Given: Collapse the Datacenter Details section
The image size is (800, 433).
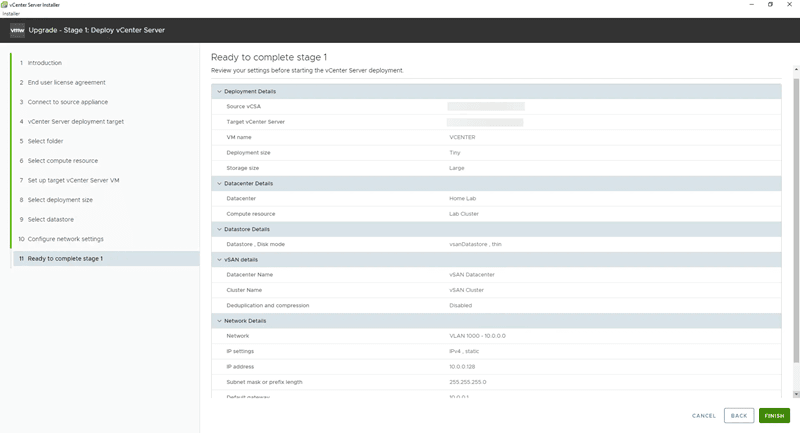Looking at the screenshot, I should [x=219, y=183].
